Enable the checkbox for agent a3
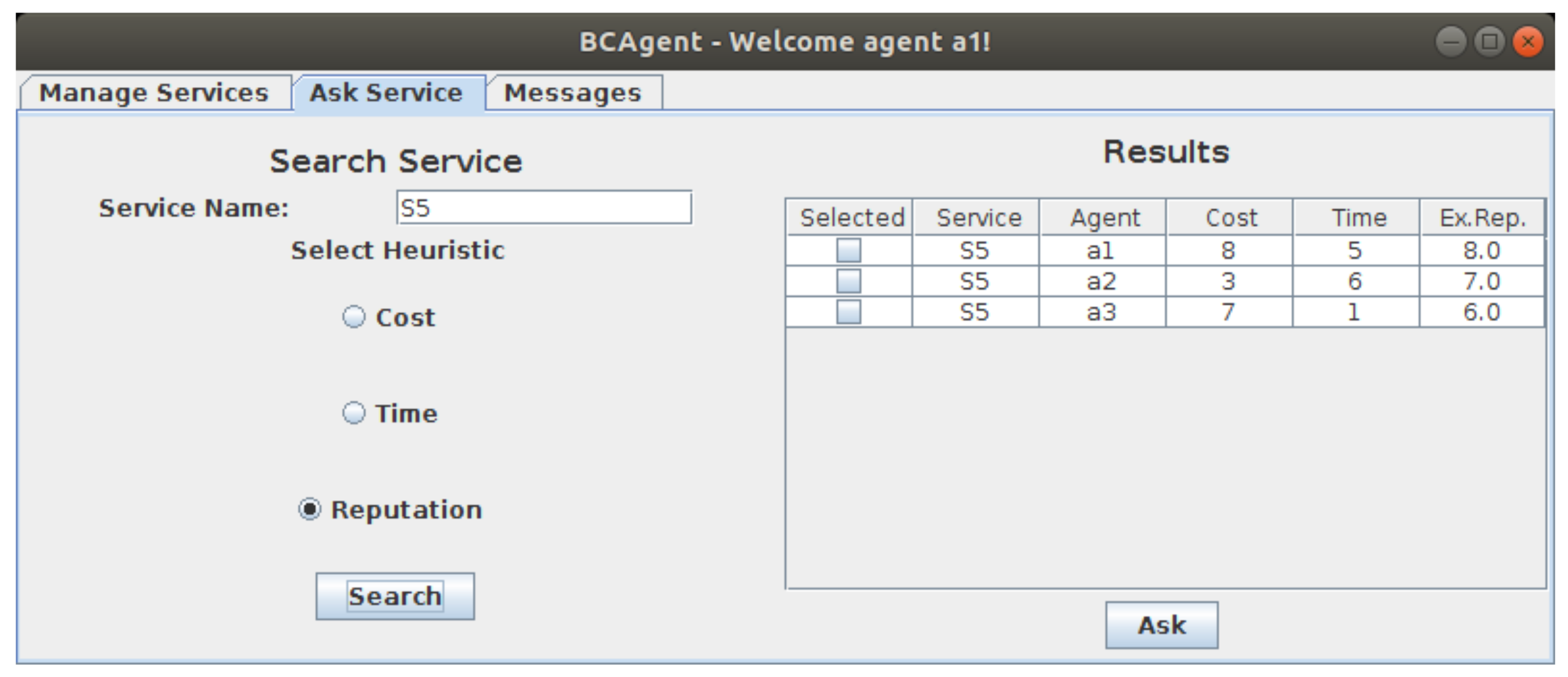This screenshot has width=1568, height=677. tap(848, 312)
